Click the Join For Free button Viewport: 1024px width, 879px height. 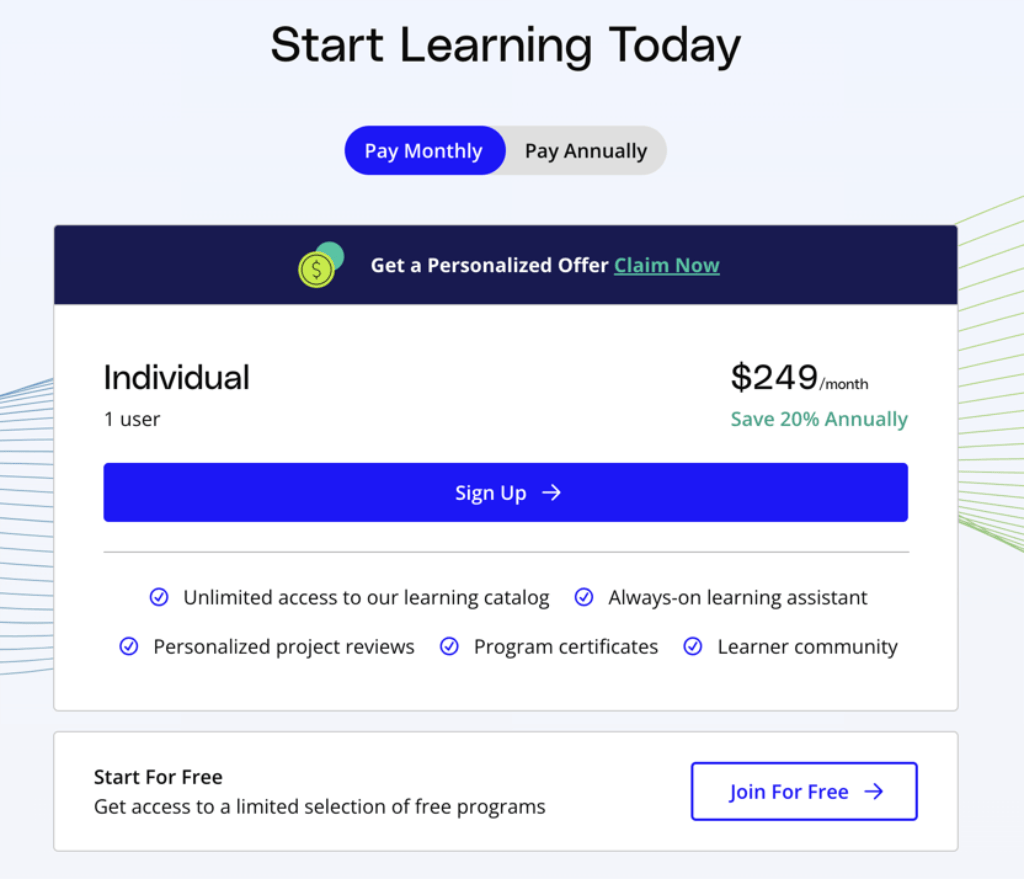[x=804, y=791]
